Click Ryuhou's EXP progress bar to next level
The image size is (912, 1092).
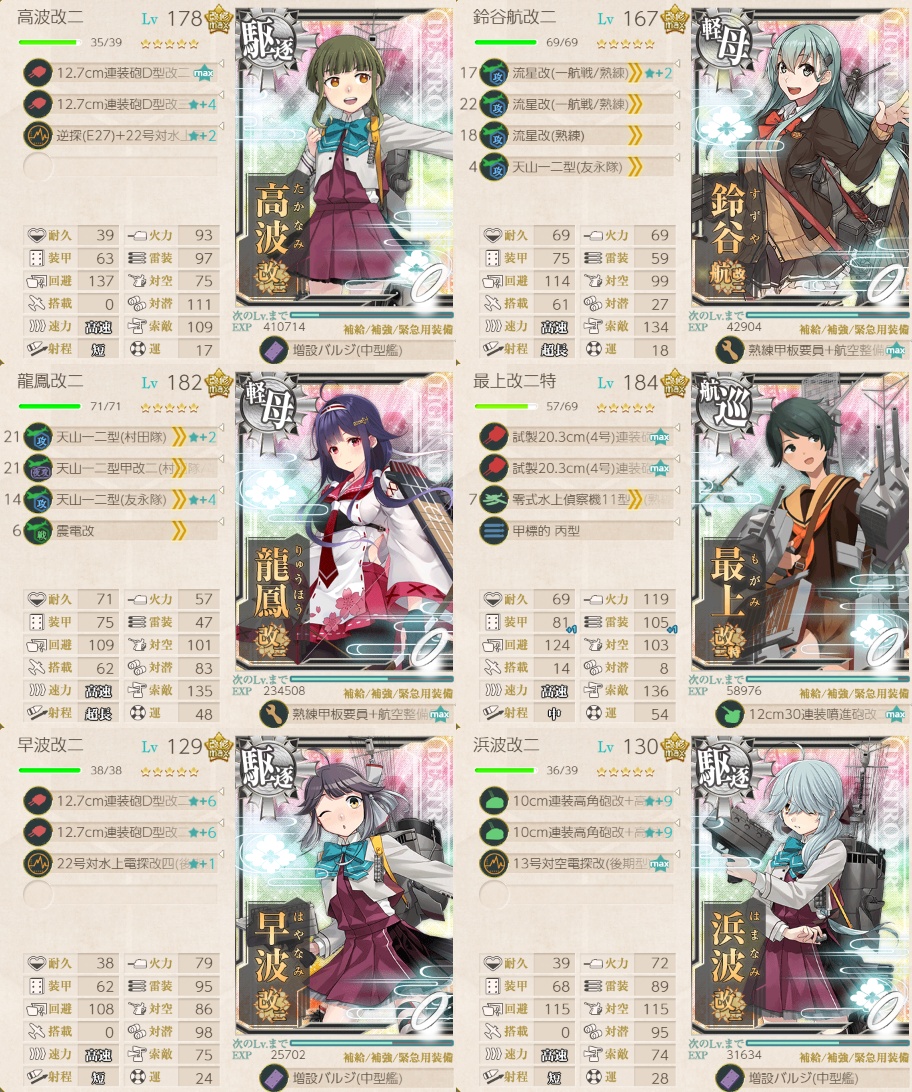click(x=372, y=678)
